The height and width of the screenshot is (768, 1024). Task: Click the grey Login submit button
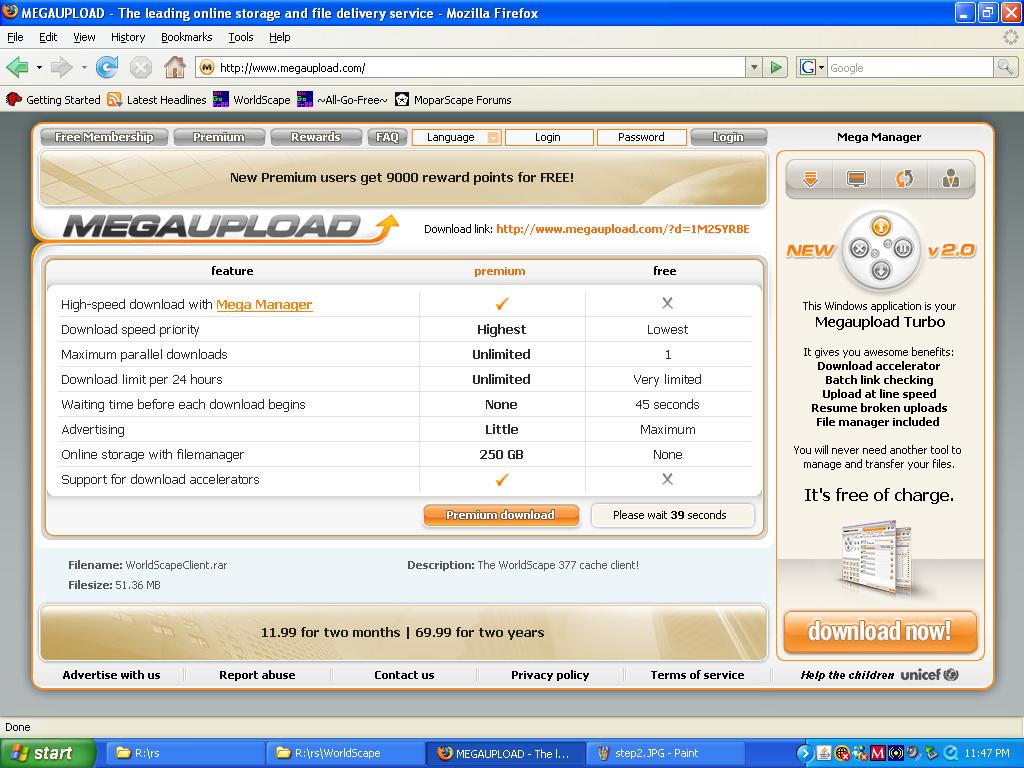pyautogui.click(x=728, y=137)
